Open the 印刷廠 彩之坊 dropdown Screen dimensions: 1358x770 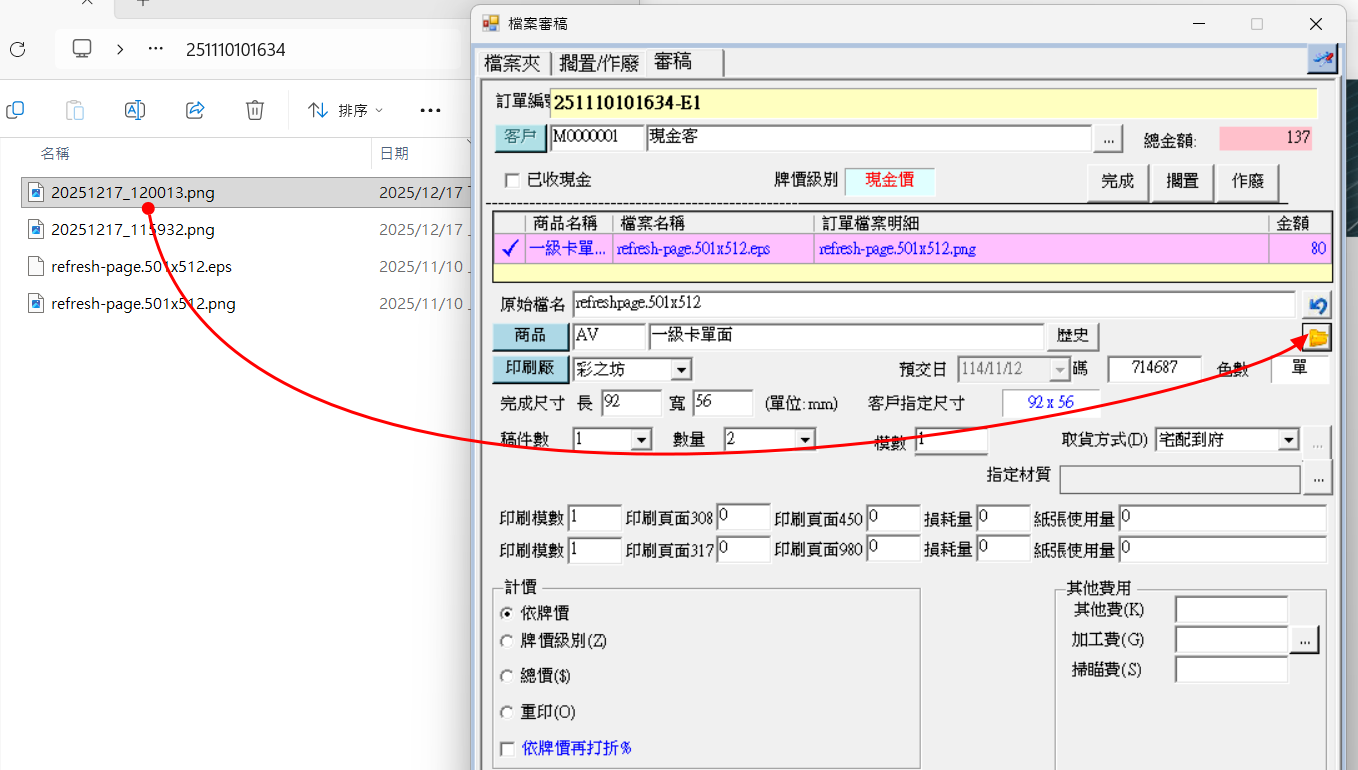pyautogui.click(x=680, y=370)
